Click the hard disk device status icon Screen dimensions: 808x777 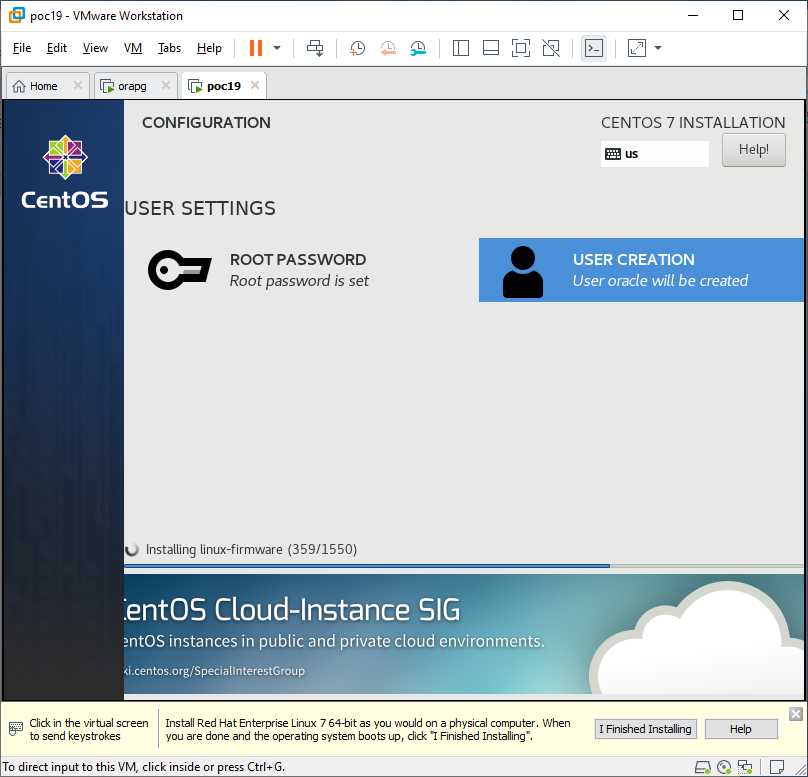tap(703, 767)
